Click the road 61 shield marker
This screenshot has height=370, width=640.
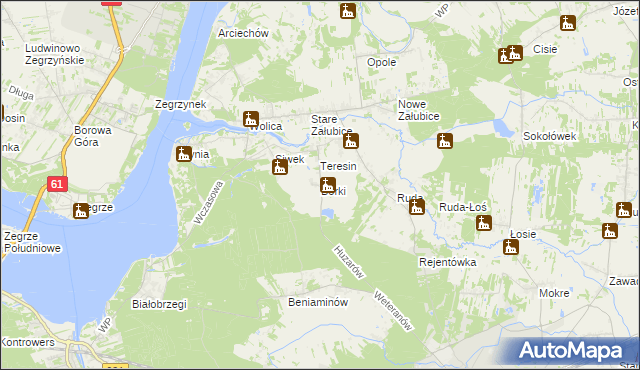57,184
